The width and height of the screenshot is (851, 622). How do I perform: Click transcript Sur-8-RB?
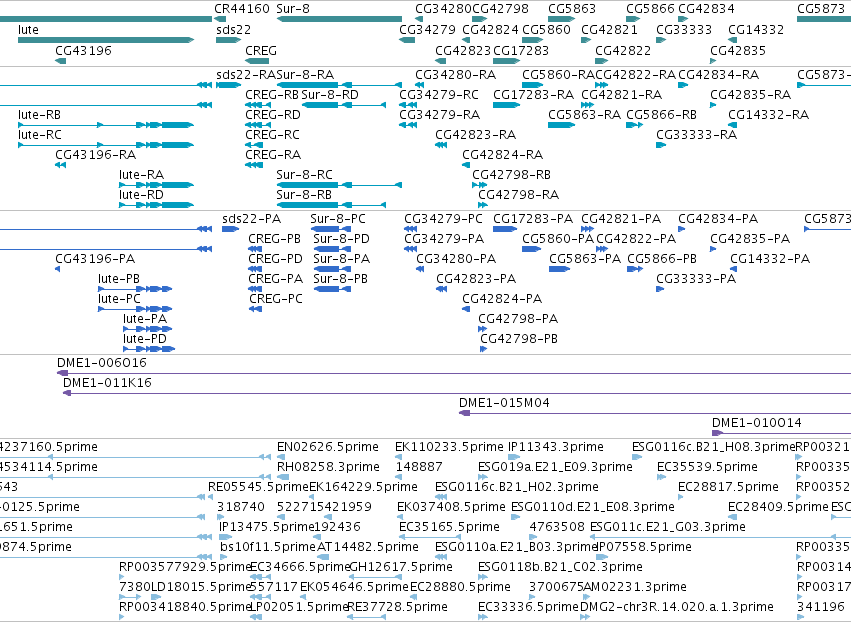[x=303, y=195]
